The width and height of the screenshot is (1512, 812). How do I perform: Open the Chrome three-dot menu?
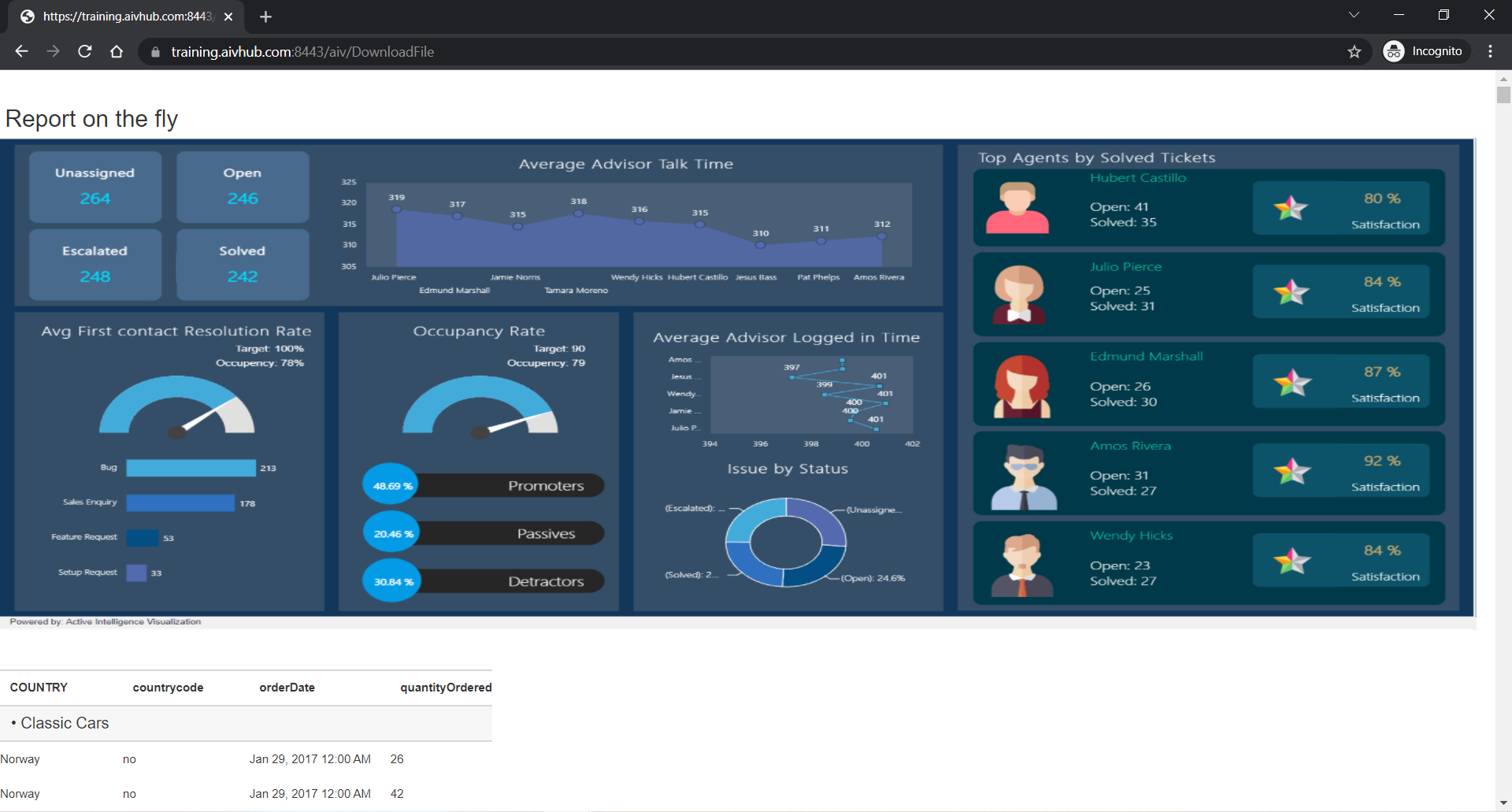coord(1490,51)
